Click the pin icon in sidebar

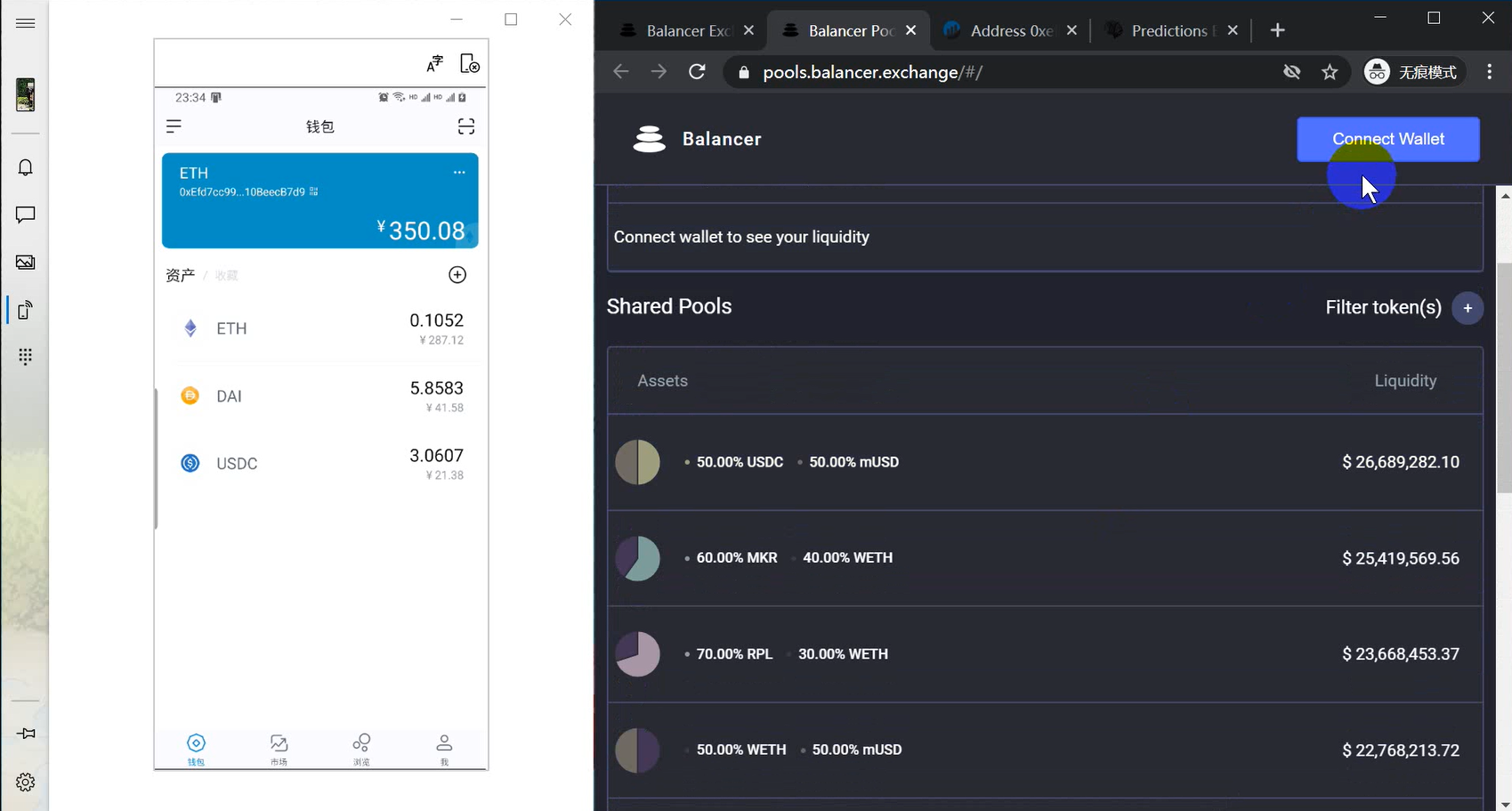[25, 734]
